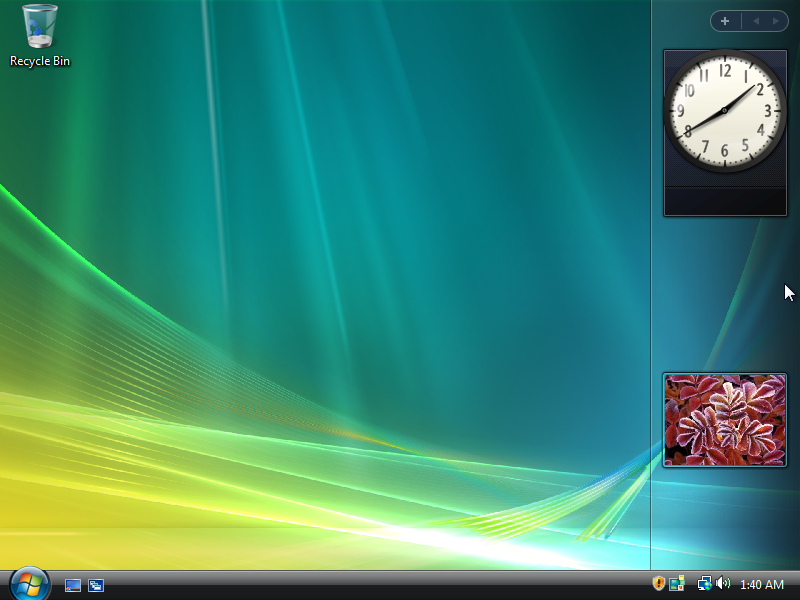Add a gadget with the plus button

tap(725, 21)
